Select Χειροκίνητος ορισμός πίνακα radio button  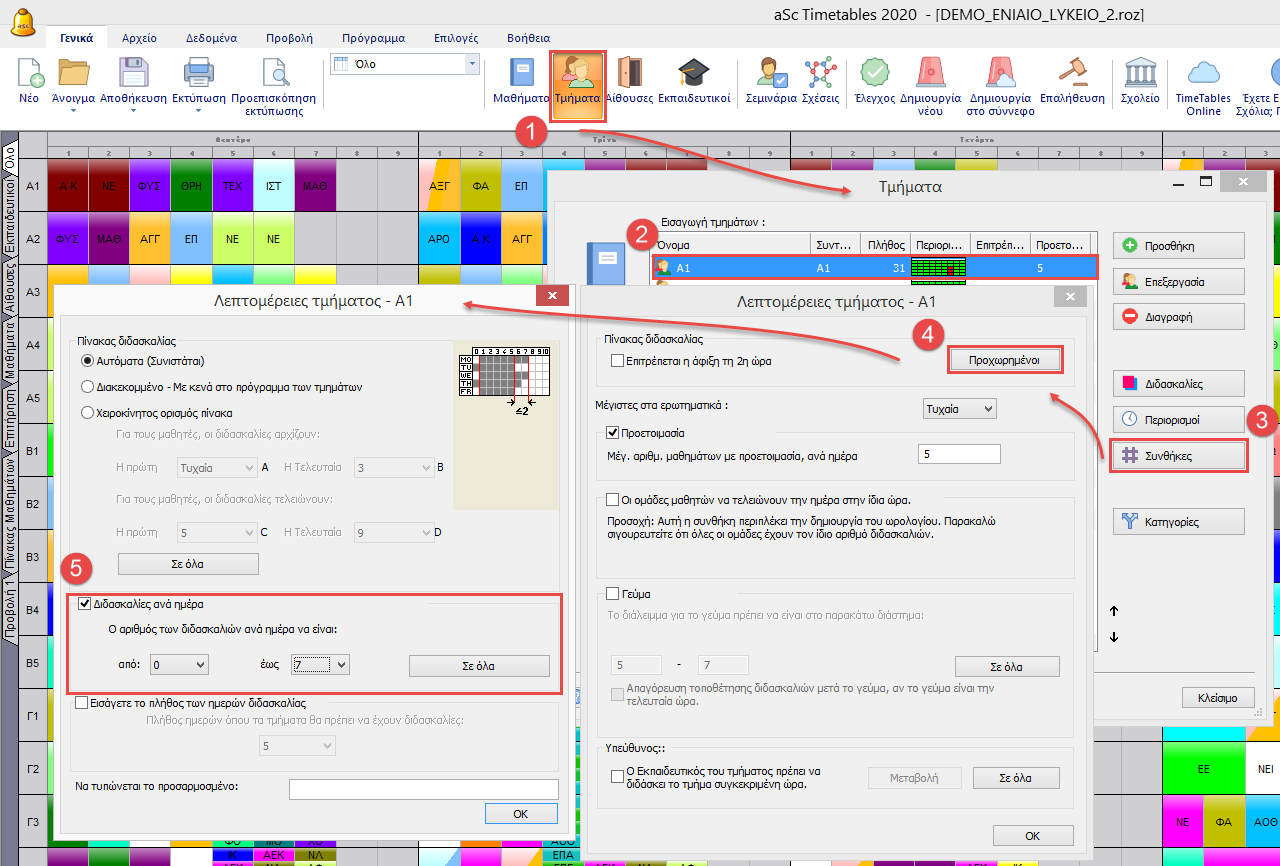tap(87, 412)
